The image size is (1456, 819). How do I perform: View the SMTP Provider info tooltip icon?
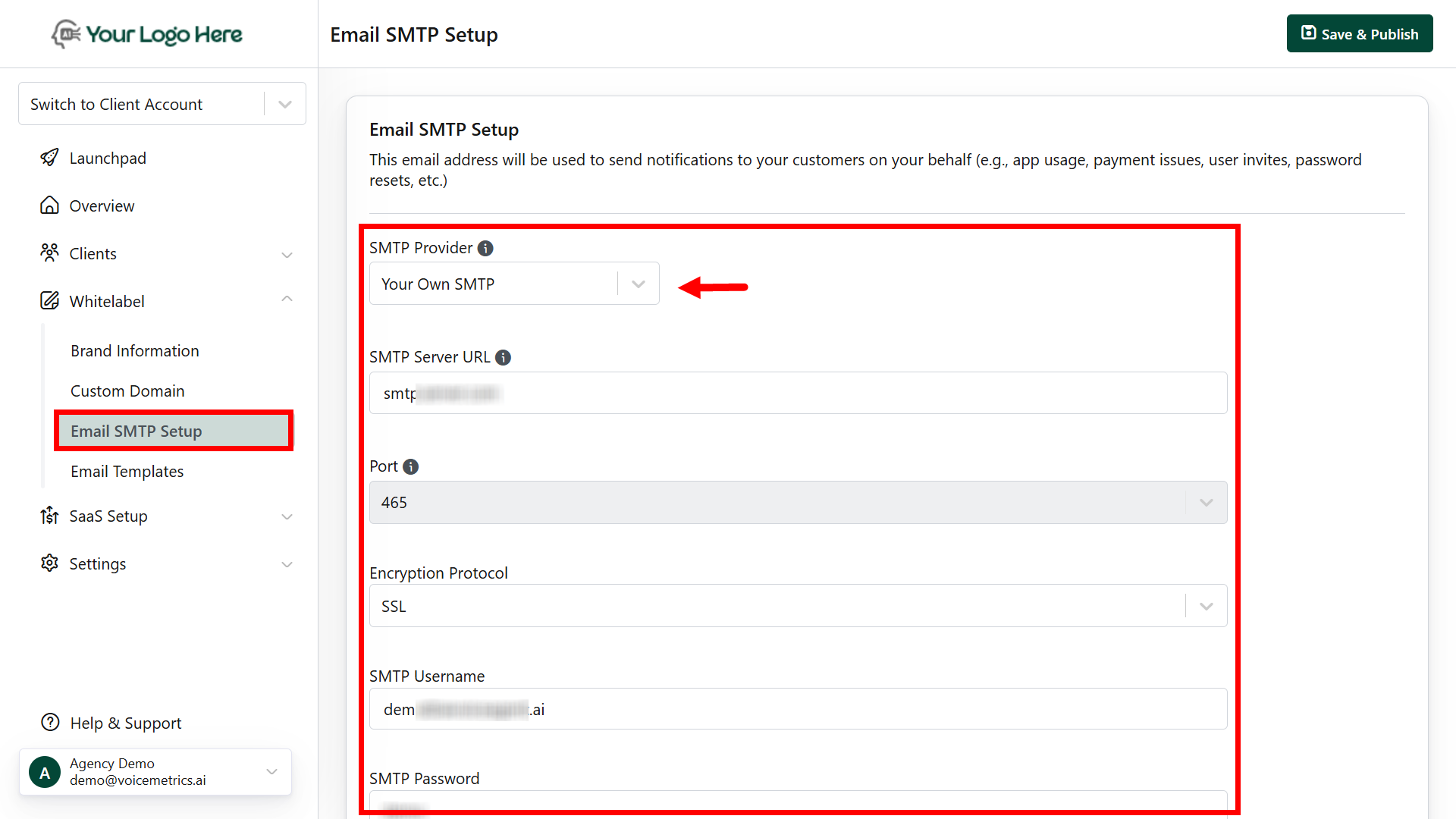(x=485, y=247)
